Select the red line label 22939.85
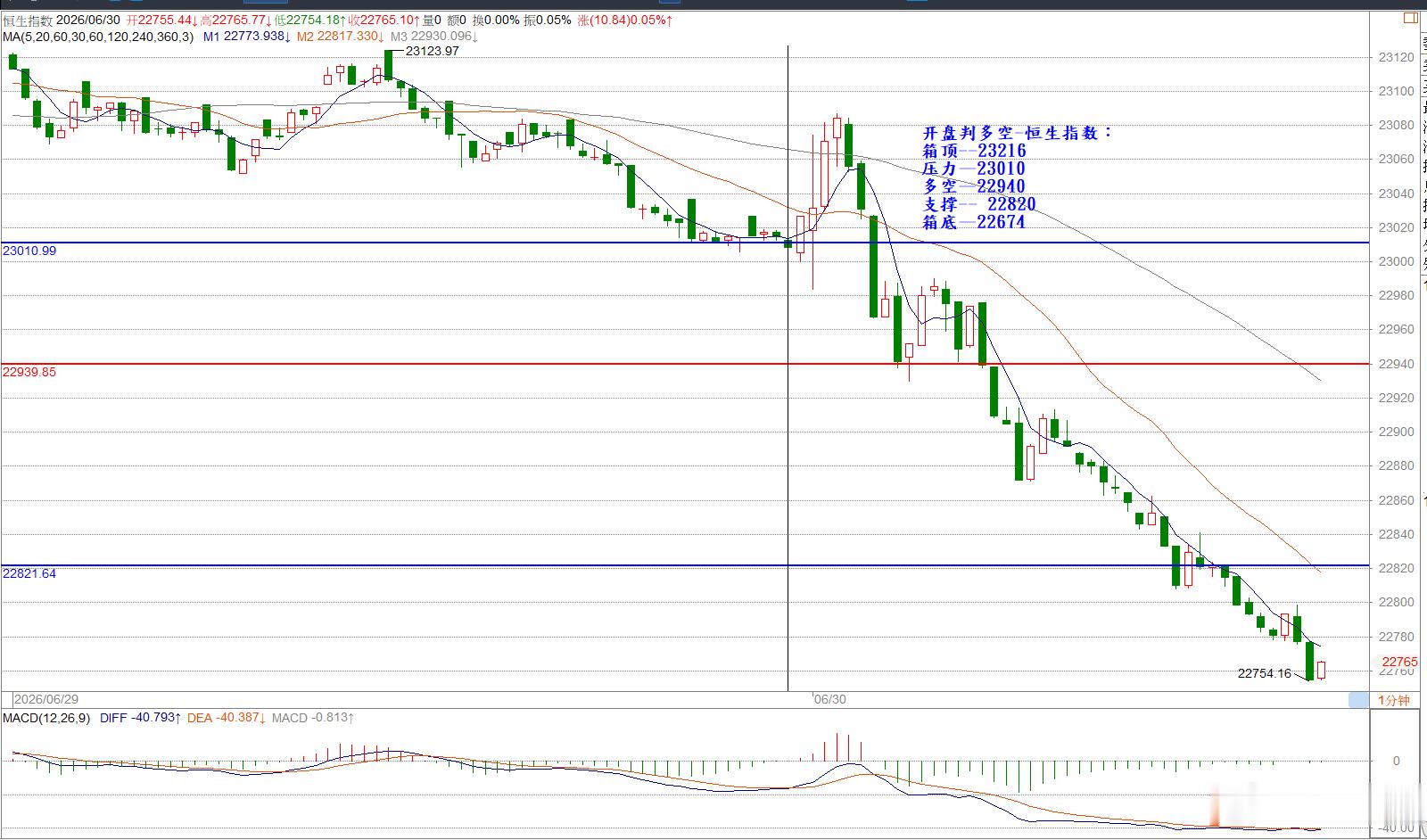Screen dimensions: 1427x840 click(x=29, y=372)
